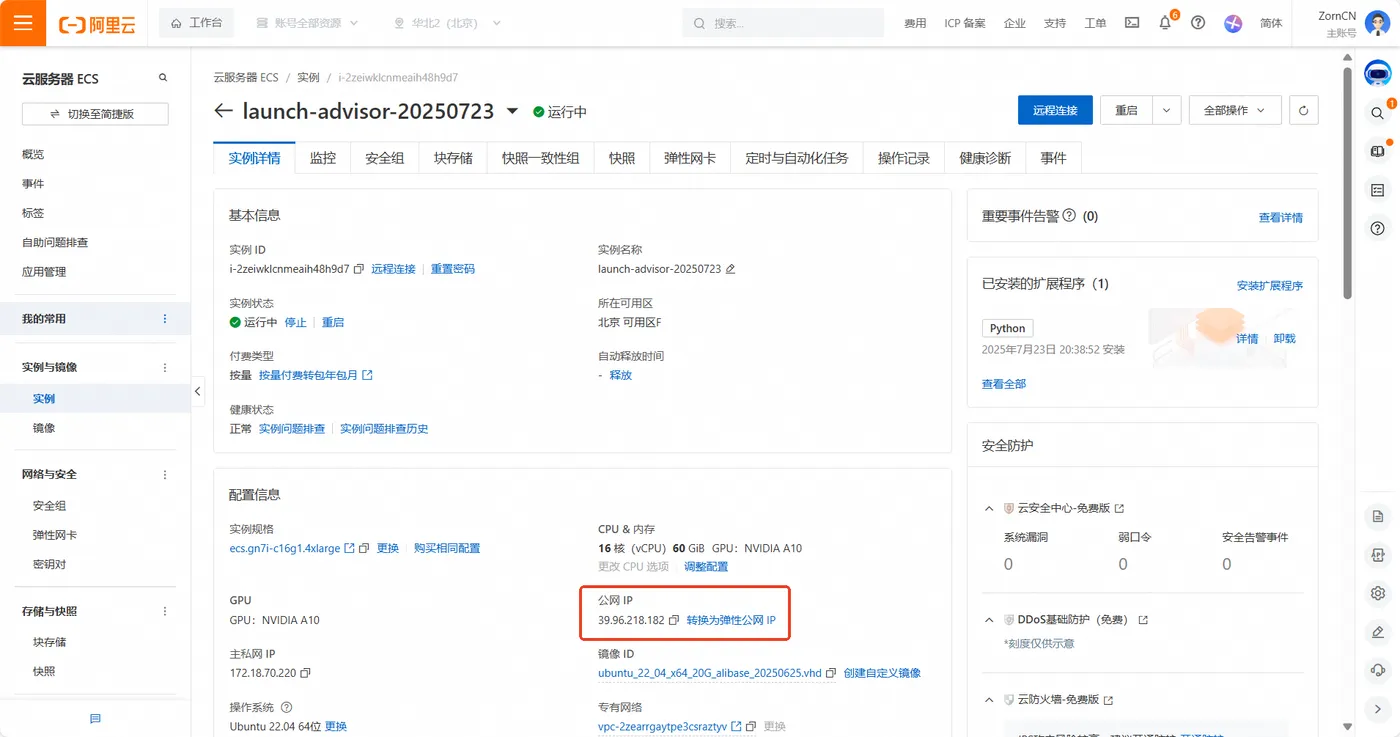
Task: Collapse the 云防火墙-免费版 section
Action: coord(989,700)
